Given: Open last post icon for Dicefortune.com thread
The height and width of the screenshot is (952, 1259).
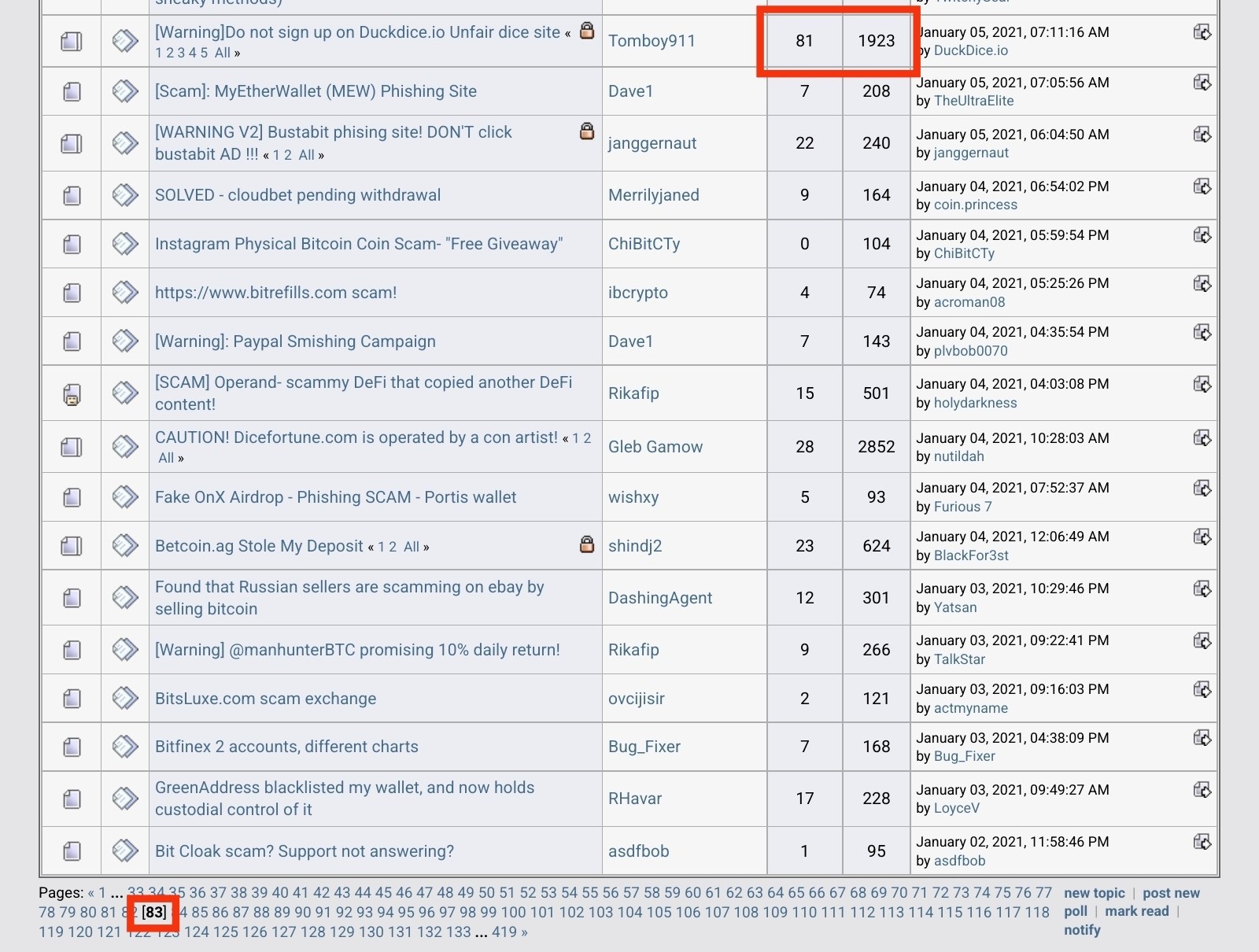Looking at the screenshot, I should (1202, 438).
